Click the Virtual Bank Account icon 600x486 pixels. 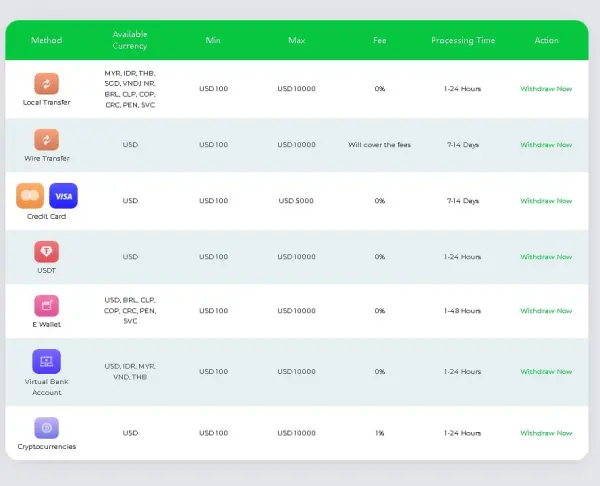pos(47,361)
